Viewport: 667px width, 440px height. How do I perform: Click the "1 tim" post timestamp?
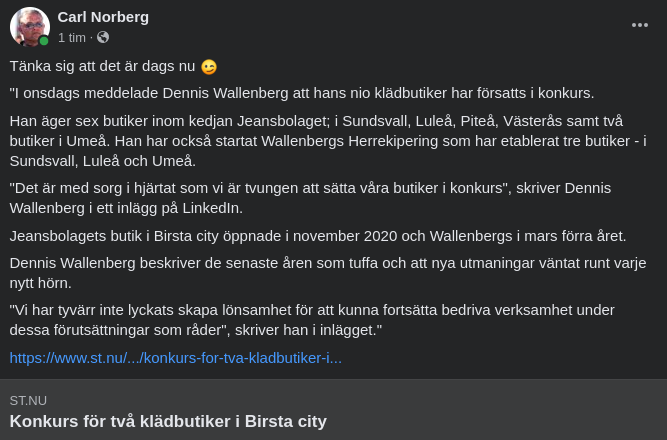[x=71, y=37]
